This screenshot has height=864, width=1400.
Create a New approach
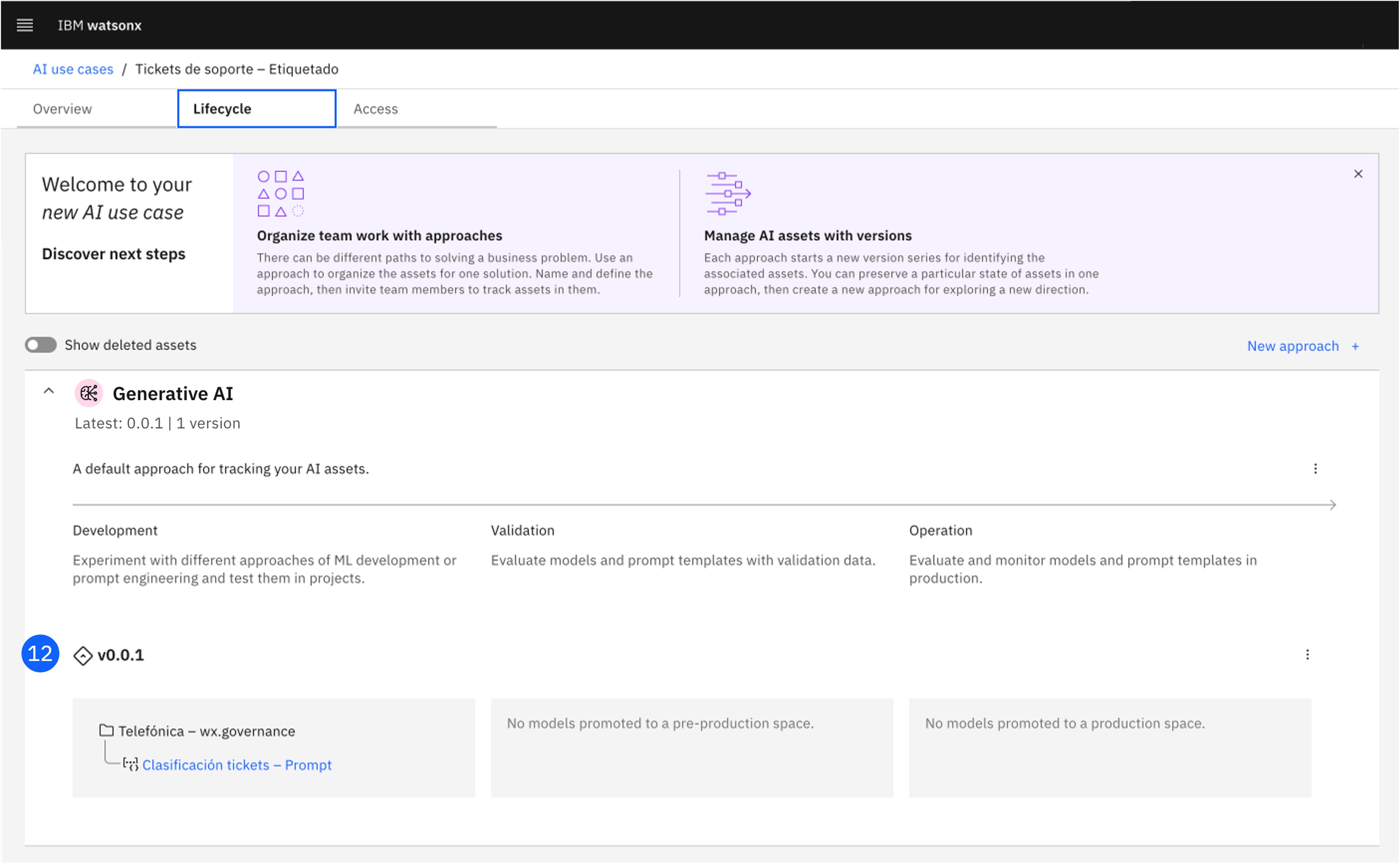1293,346
